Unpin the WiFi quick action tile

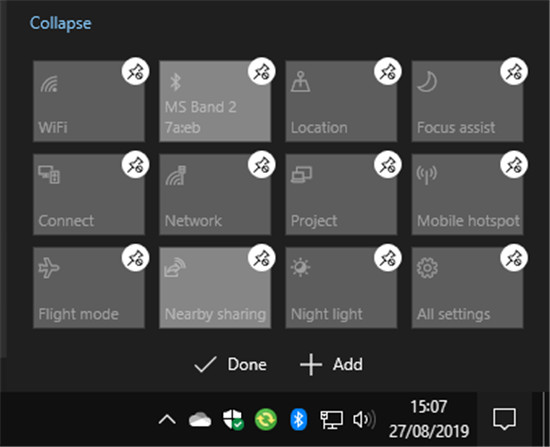[x=135, y=71]
